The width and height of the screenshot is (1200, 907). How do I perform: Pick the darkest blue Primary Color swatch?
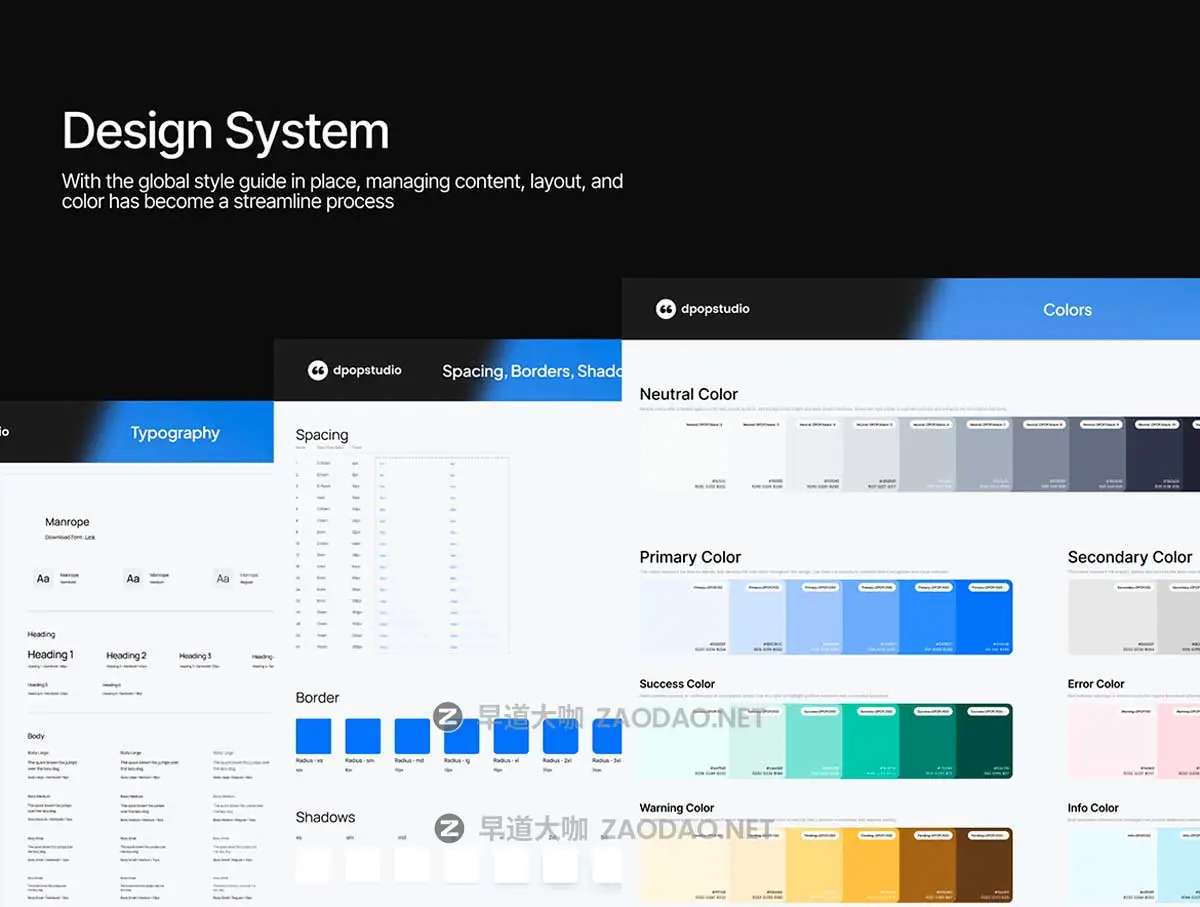(984, 617)
